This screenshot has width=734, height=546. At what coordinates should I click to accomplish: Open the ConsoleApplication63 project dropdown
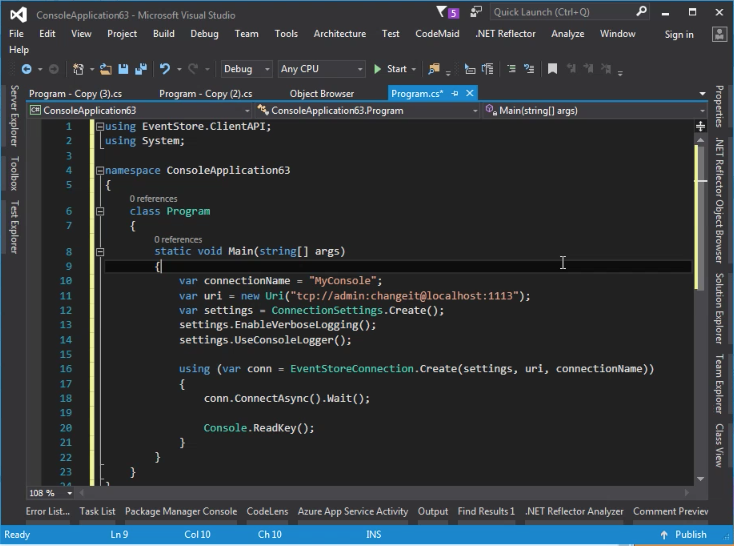pyautogui.click(x=139, y=111)
